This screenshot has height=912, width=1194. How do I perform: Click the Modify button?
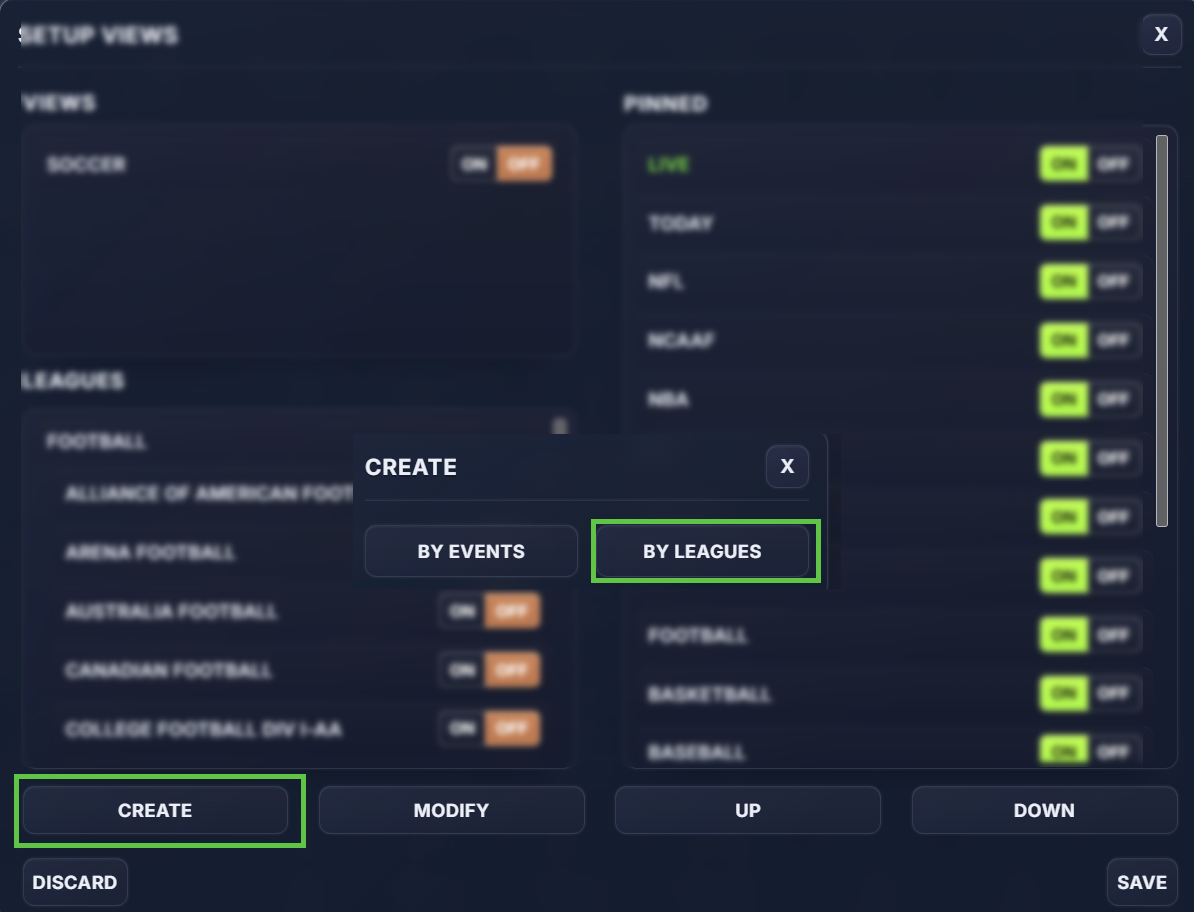452,810
